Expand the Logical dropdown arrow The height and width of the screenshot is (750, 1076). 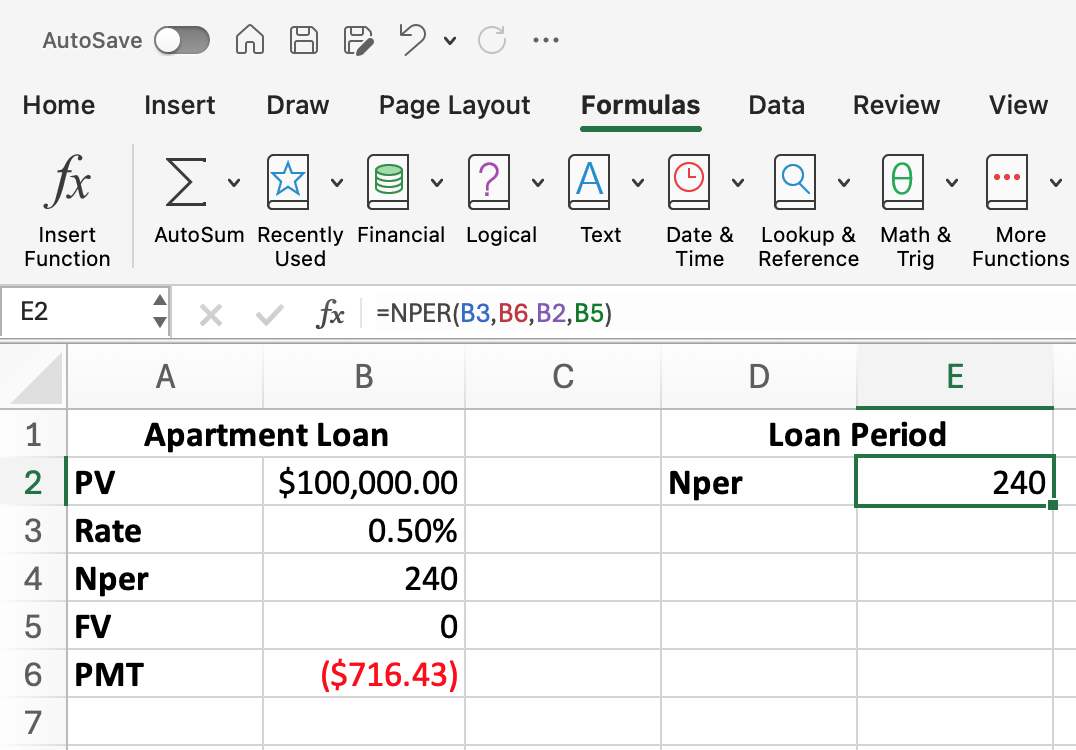point(538,183)
